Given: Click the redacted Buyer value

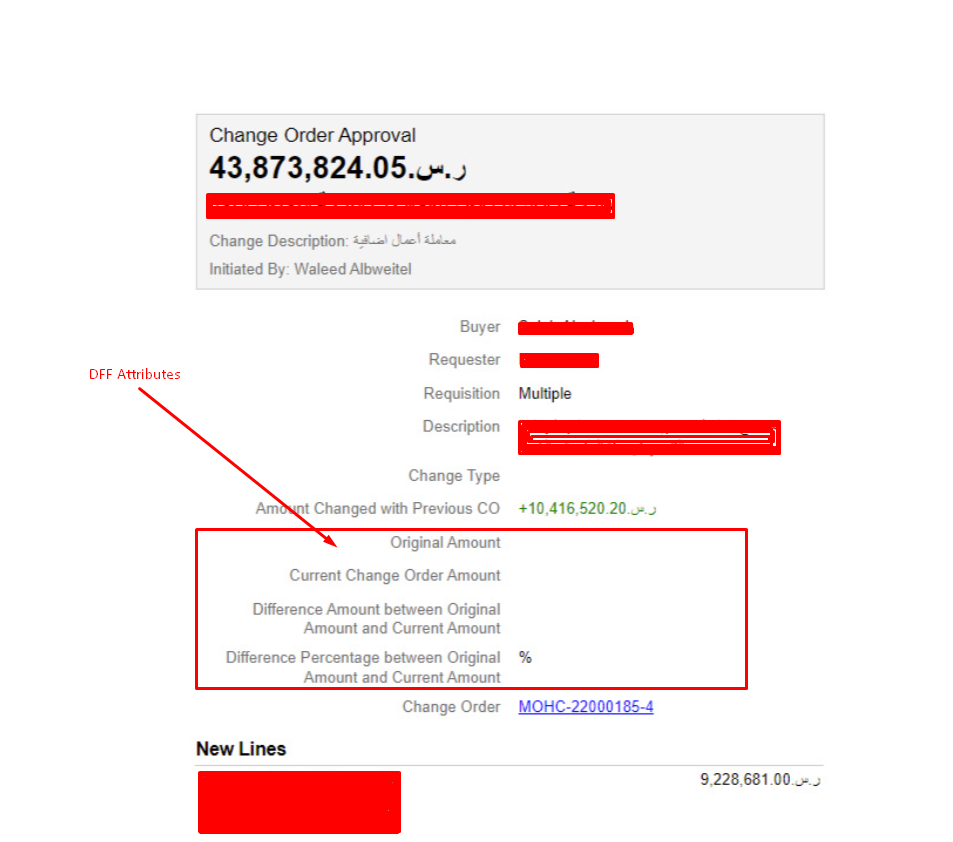Looking at the screenshot, I should coord(574,327).
